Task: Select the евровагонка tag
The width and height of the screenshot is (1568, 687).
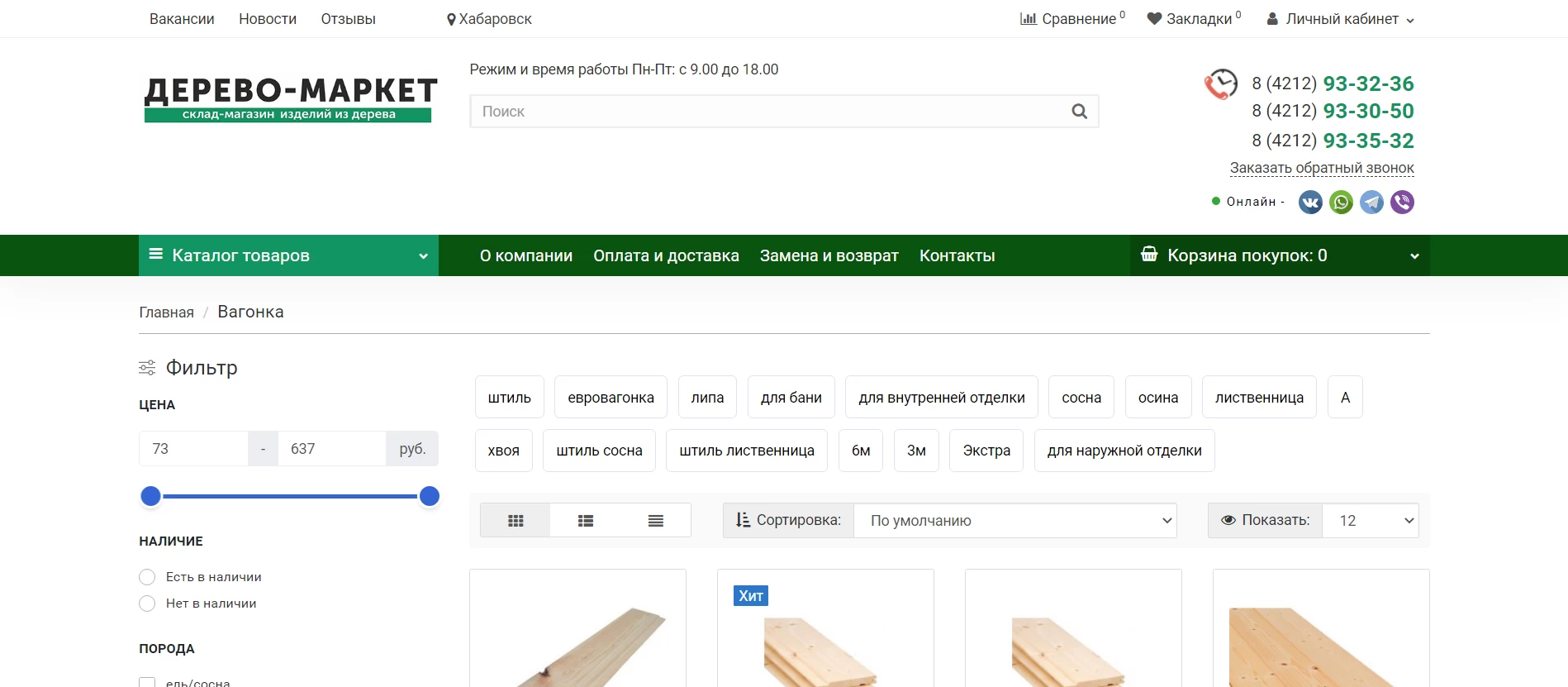Action: (611, 398)
